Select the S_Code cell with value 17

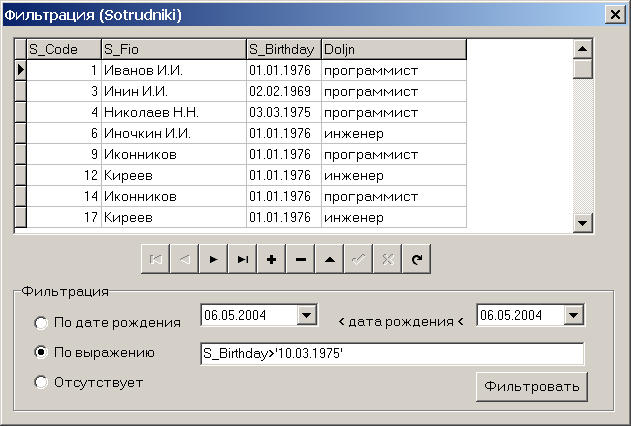click(x=64, y=217)
